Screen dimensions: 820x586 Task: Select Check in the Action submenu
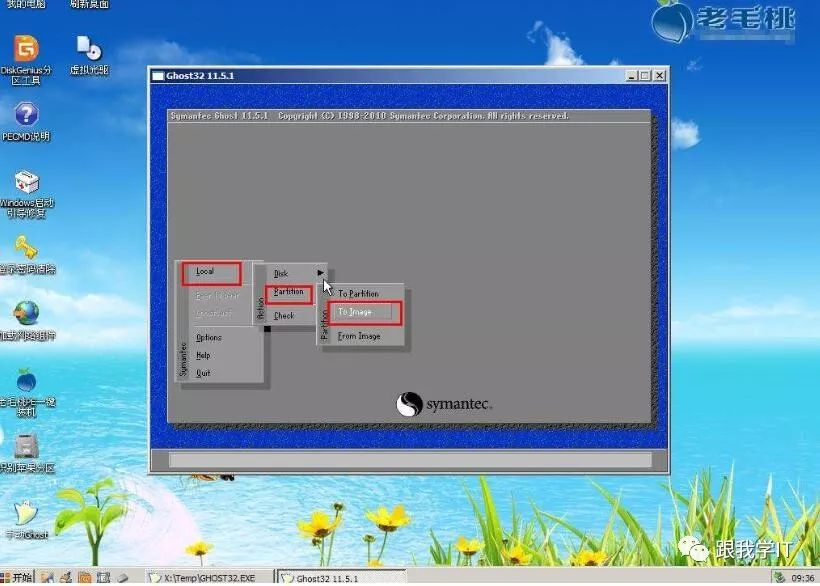(284, 316)
